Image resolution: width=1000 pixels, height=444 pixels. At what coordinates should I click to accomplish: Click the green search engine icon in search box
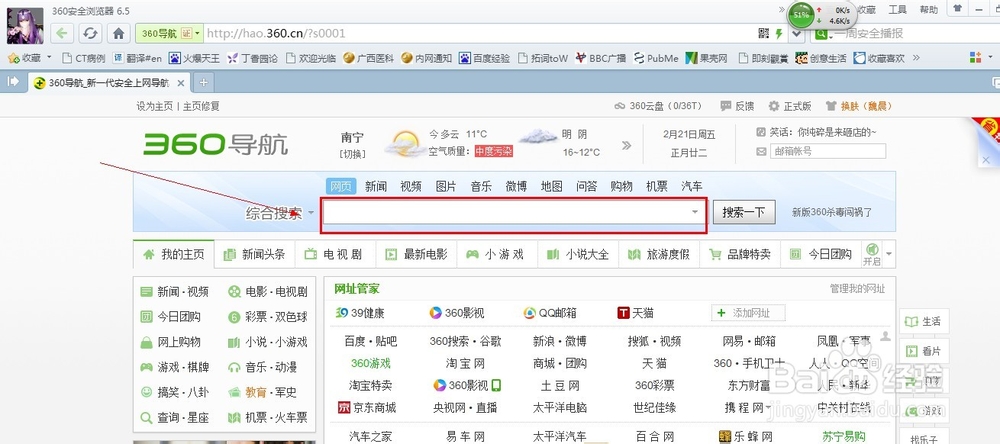pos(820,34)
